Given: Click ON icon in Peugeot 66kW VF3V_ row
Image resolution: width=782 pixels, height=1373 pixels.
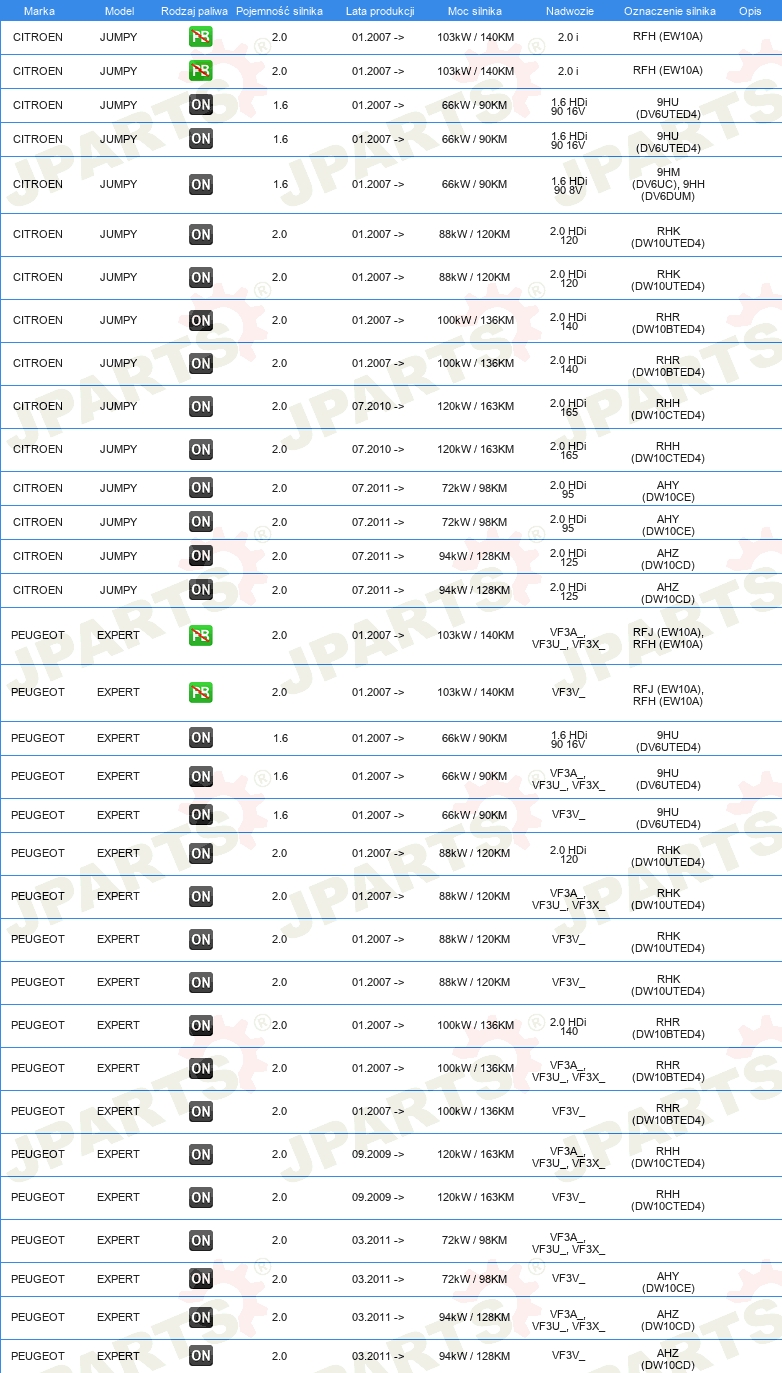Looking at the screenshot, I should 201,815.
